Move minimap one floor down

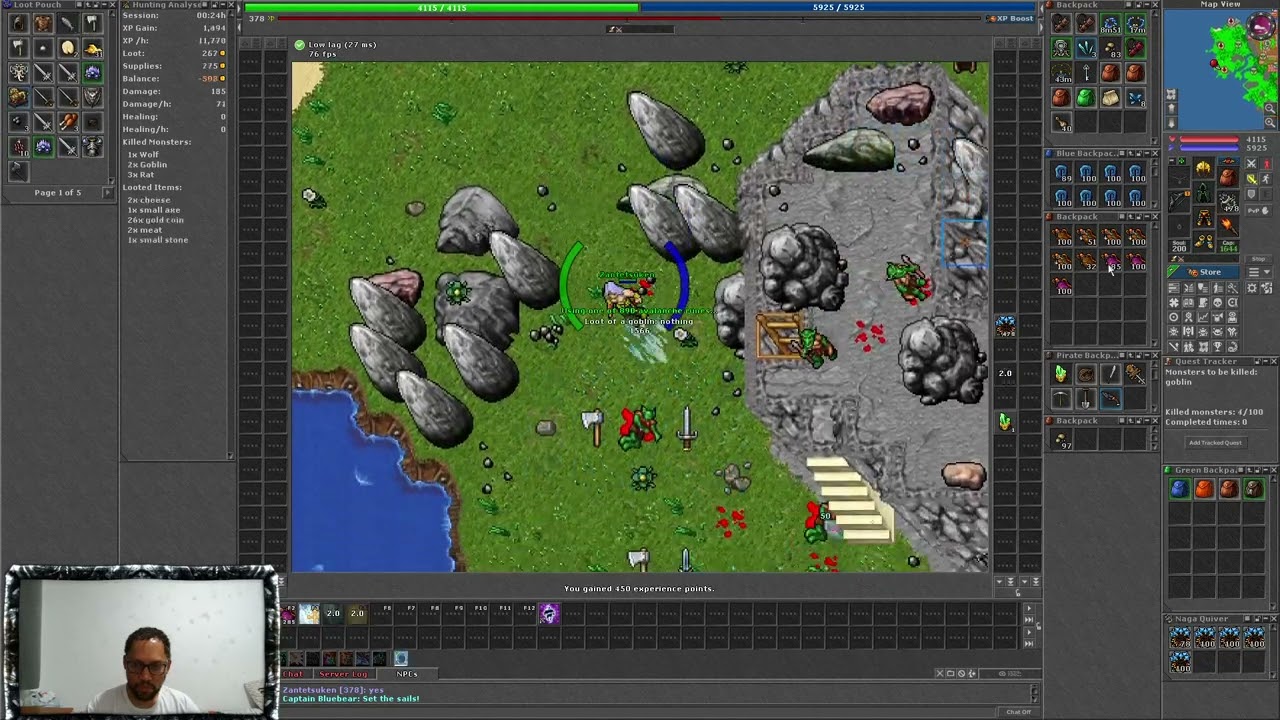[1171, 123]
